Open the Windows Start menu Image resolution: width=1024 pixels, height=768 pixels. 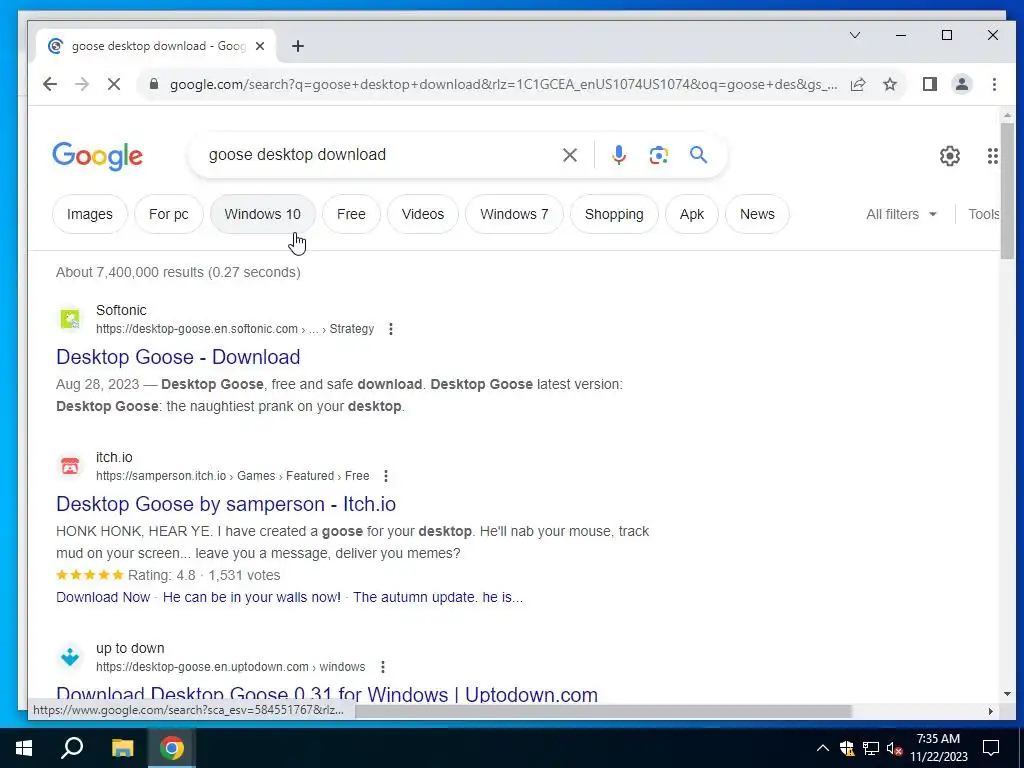click(x=24, y=748)
